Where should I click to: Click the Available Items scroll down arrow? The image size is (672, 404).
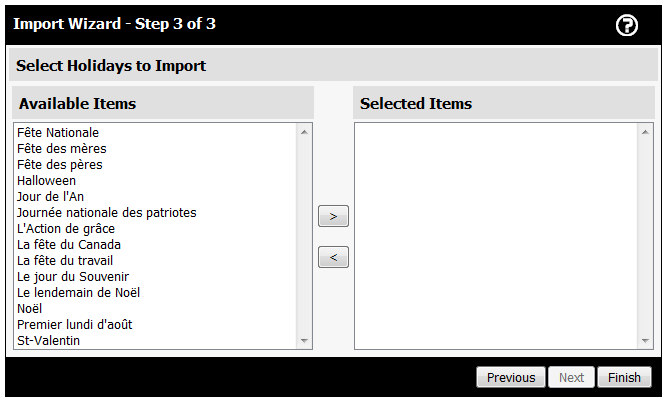coord(304,341)
